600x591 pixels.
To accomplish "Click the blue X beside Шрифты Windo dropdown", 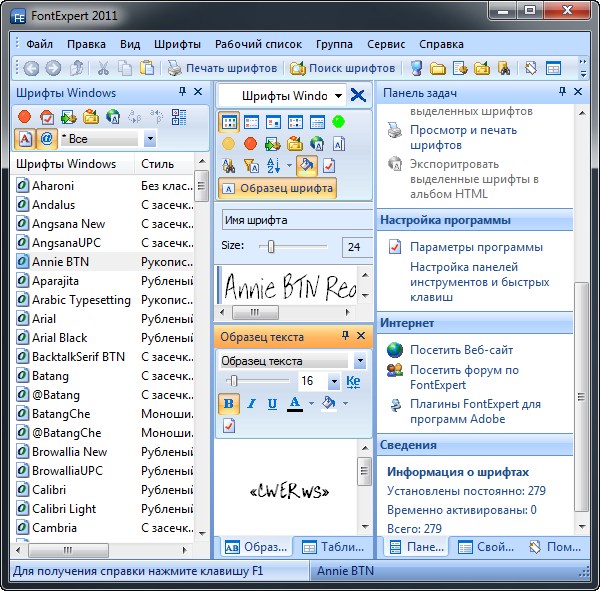I will (x=357, y=95).
